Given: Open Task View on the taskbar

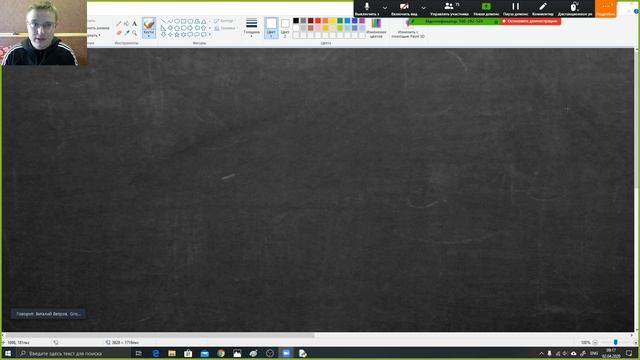Looking at the screenshot, I should tap(139, 353).
